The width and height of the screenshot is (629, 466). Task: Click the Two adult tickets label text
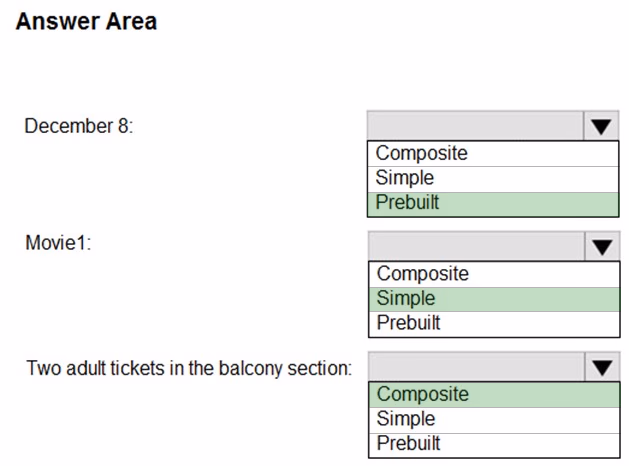tap(189, 368)
